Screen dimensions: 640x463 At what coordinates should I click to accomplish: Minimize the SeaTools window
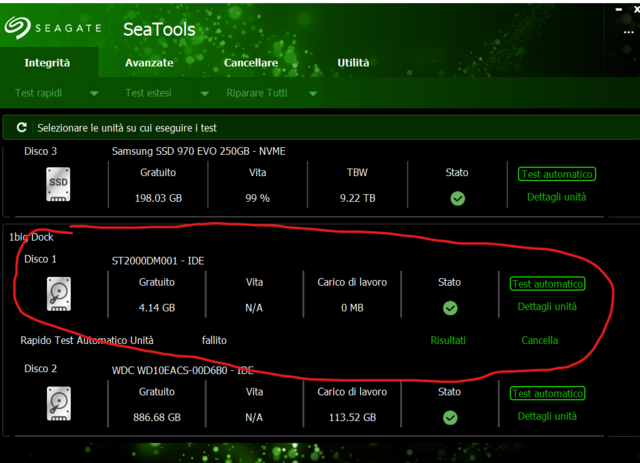619,9
